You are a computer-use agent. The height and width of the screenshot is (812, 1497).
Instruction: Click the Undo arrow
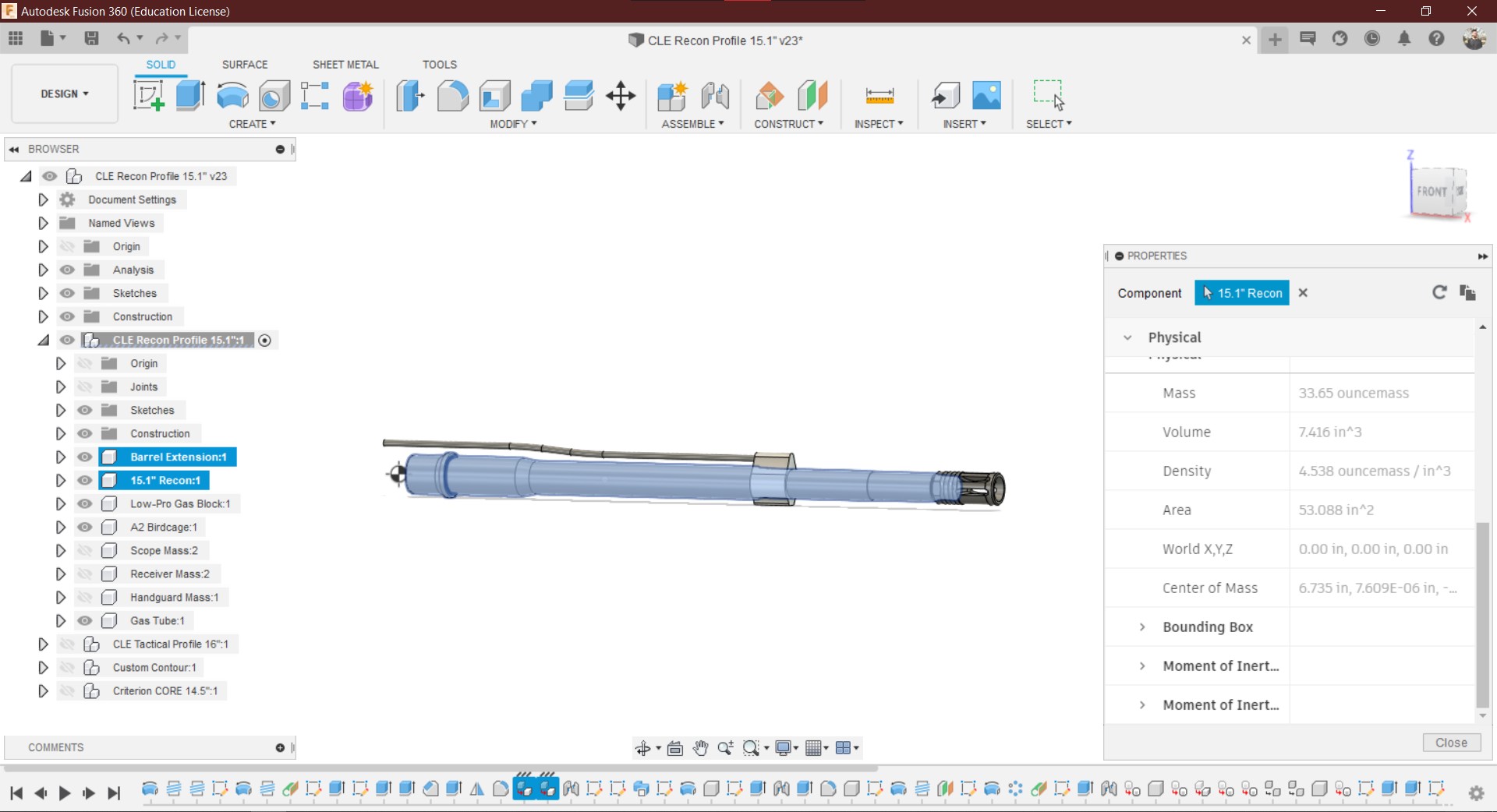(123, 38)
